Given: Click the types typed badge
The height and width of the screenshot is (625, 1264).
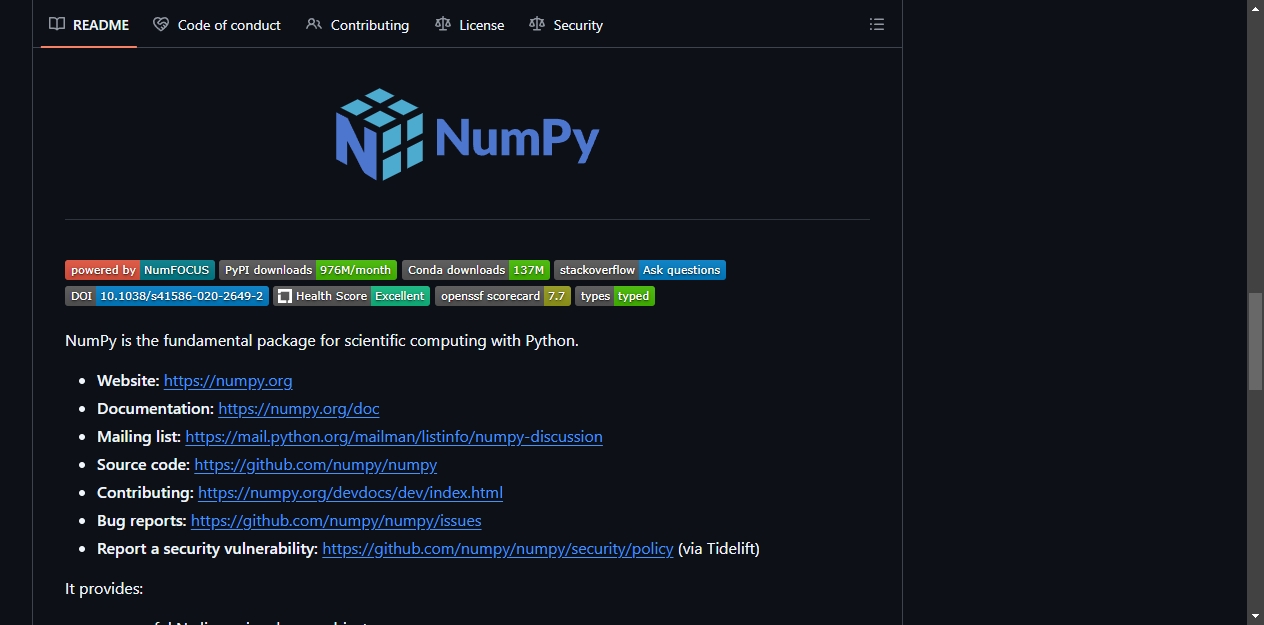Looking at the screenshot, I should click(615, 296).
